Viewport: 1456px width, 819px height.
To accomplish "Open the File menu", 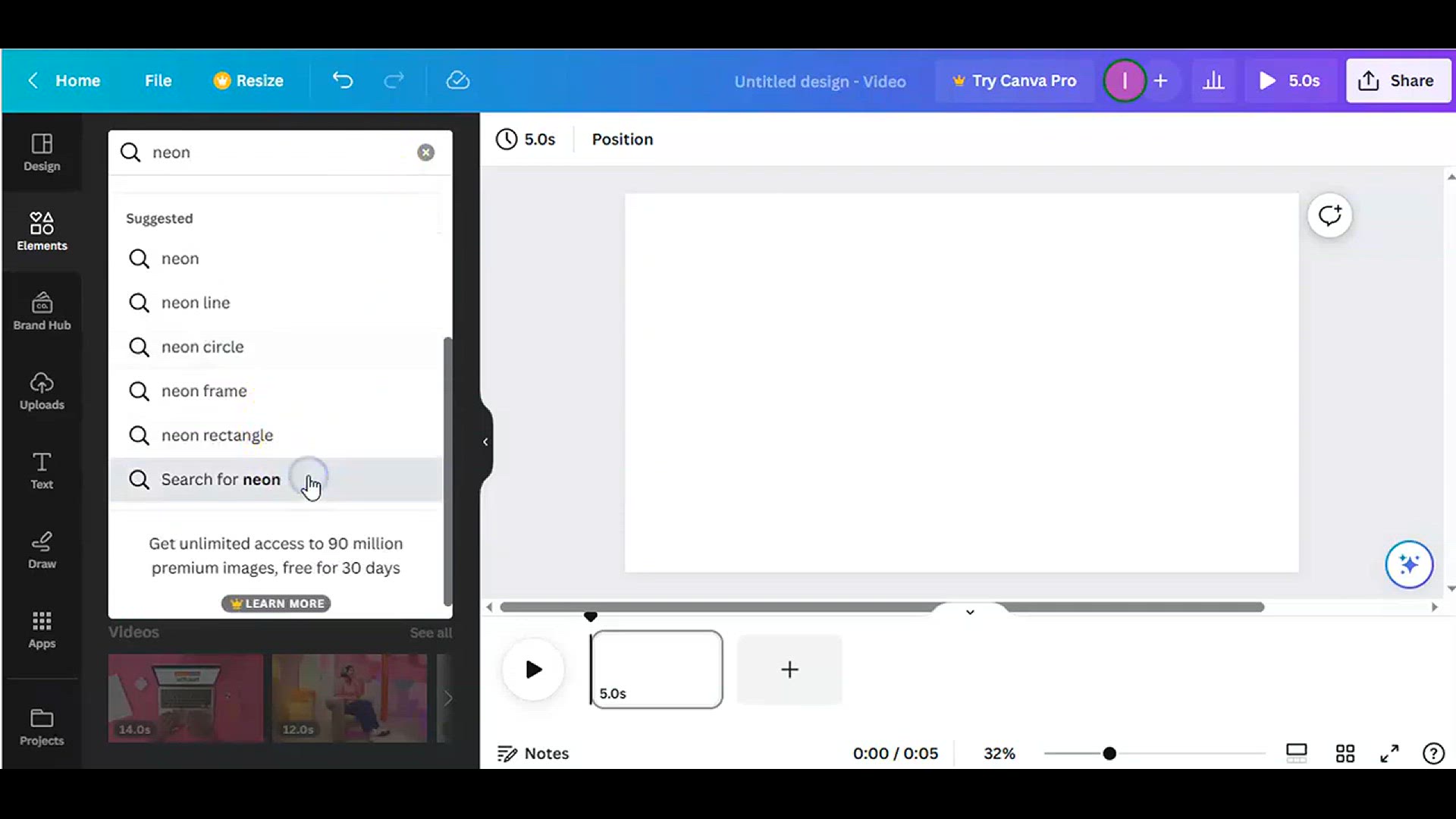I will click(158, 80).
